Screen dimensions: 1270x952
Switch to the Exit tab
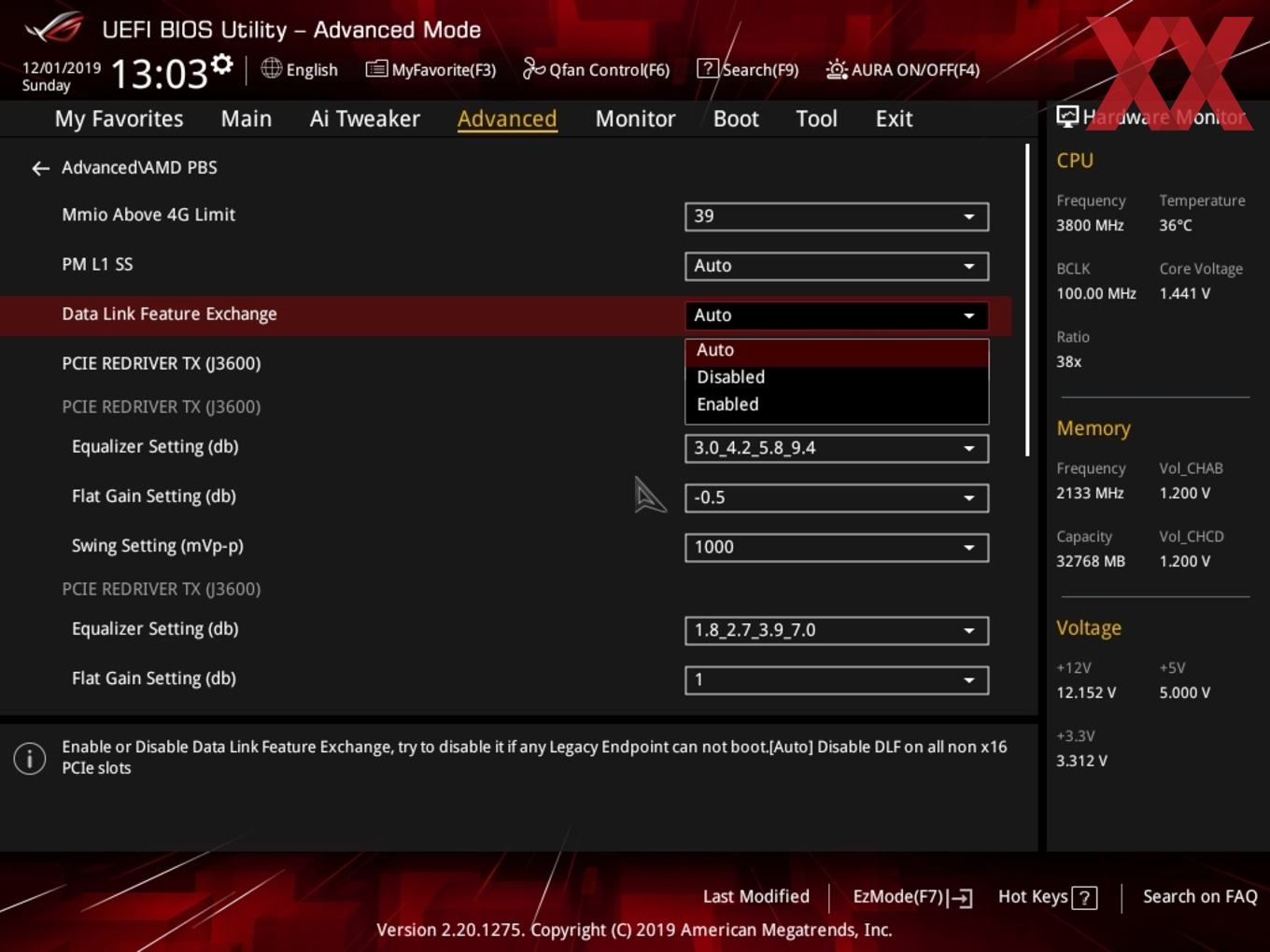coord(894,119)
